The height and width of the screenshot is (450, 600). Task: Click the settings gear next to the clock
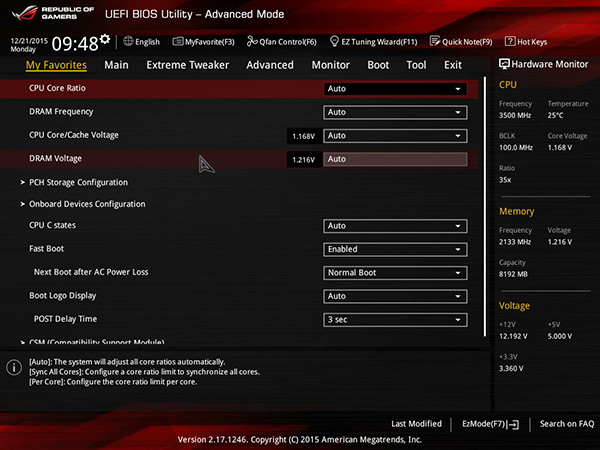tap(104, 39)
